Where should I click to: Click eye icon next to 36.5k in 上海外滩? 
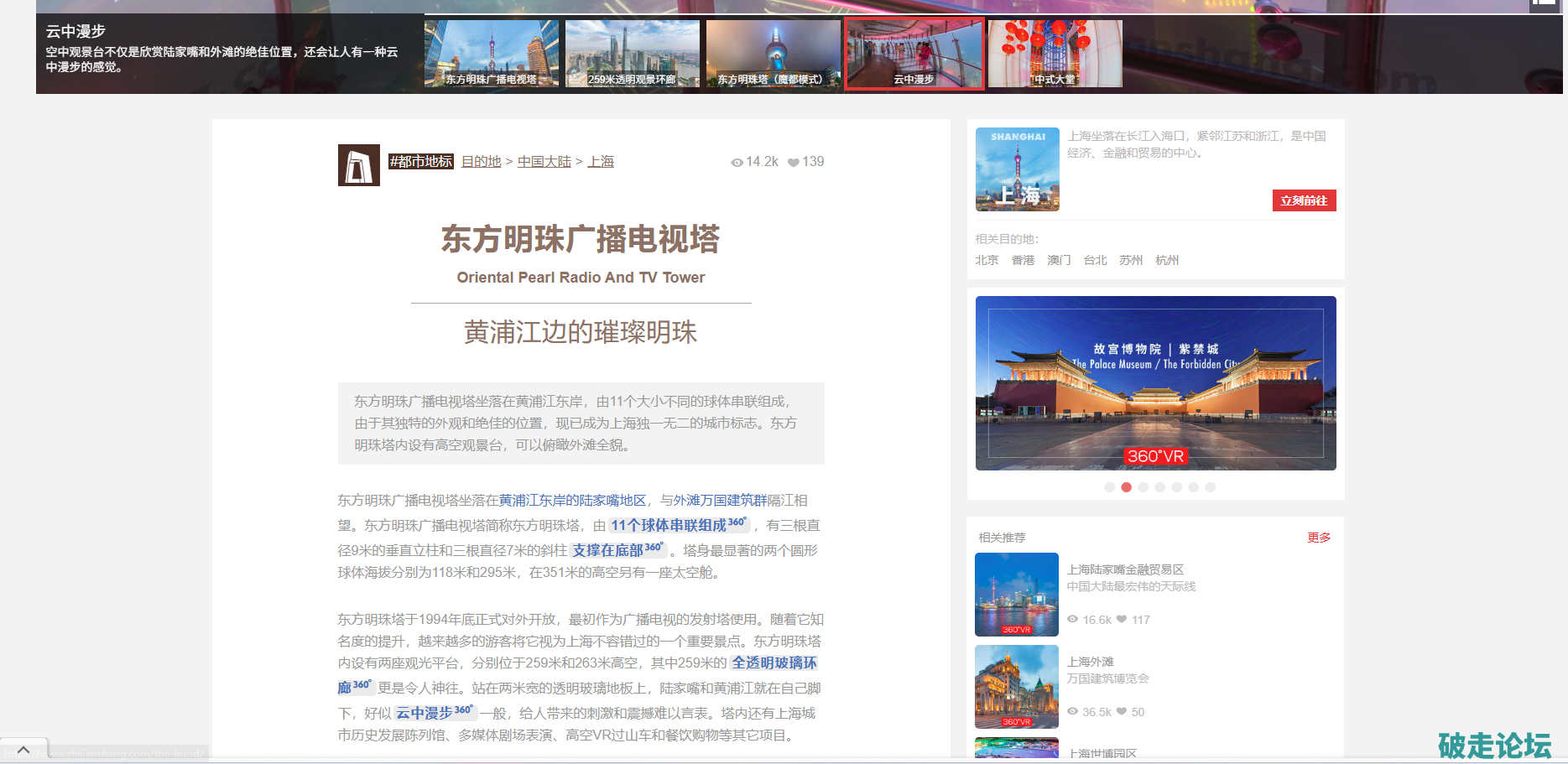click(x=1072, y=712)
